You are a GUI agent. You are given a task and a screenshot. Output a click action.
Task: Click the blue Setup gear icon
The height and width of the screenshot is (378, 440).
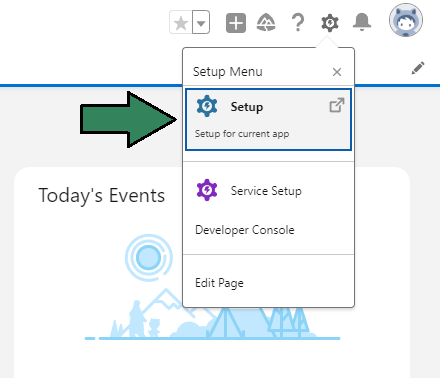click(x=207, y=106)
